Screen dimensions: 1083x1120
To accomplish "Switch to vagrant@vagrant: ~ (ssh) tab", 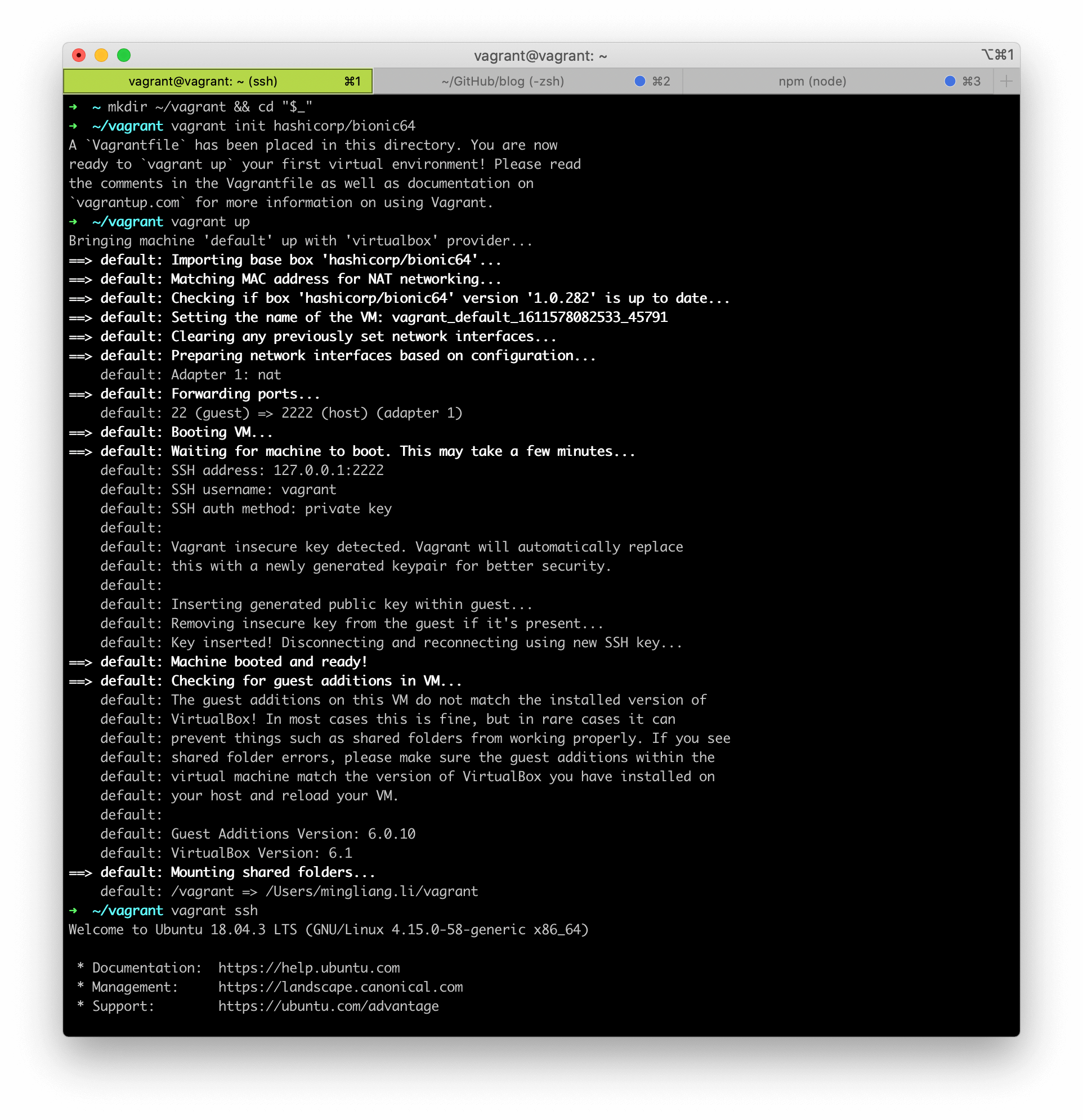I will click(203, 81).
